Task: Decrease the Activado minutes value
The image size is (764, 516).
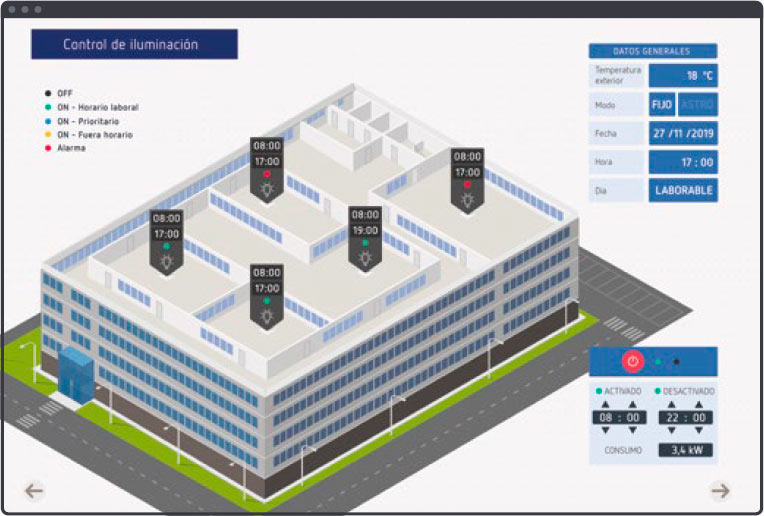Action: pos(631,431)
